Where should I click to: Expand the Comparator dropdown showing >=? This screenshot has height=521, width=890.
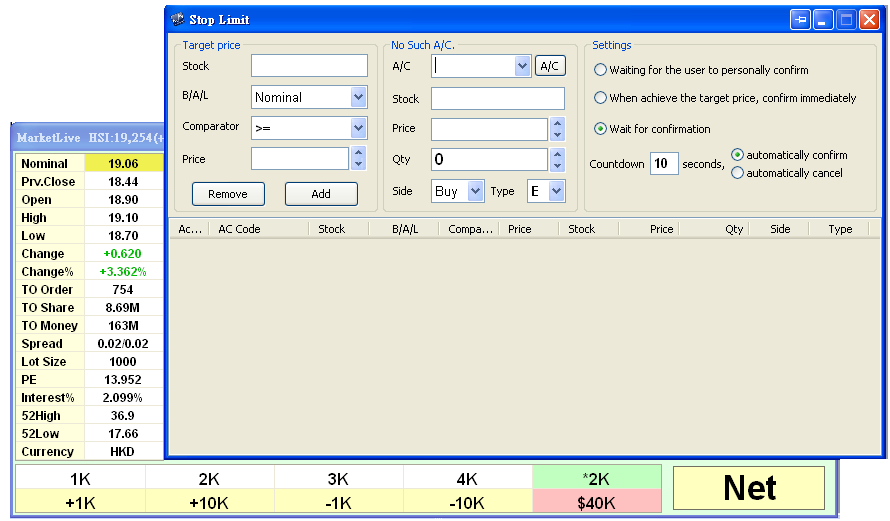tap(359, 128)
